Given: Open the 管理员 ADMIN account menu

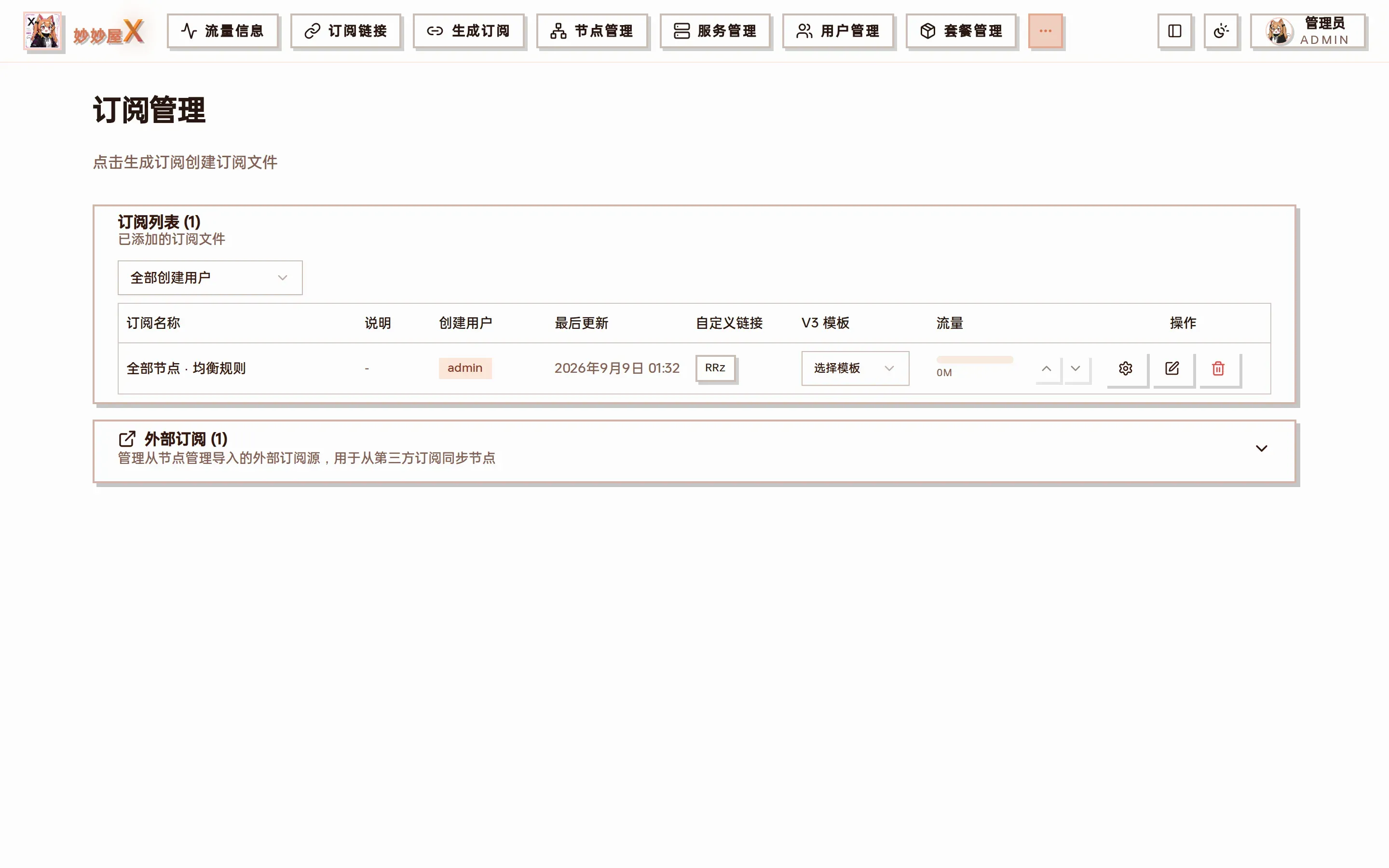Looking at the screenshot, I should pos(1307,31).
